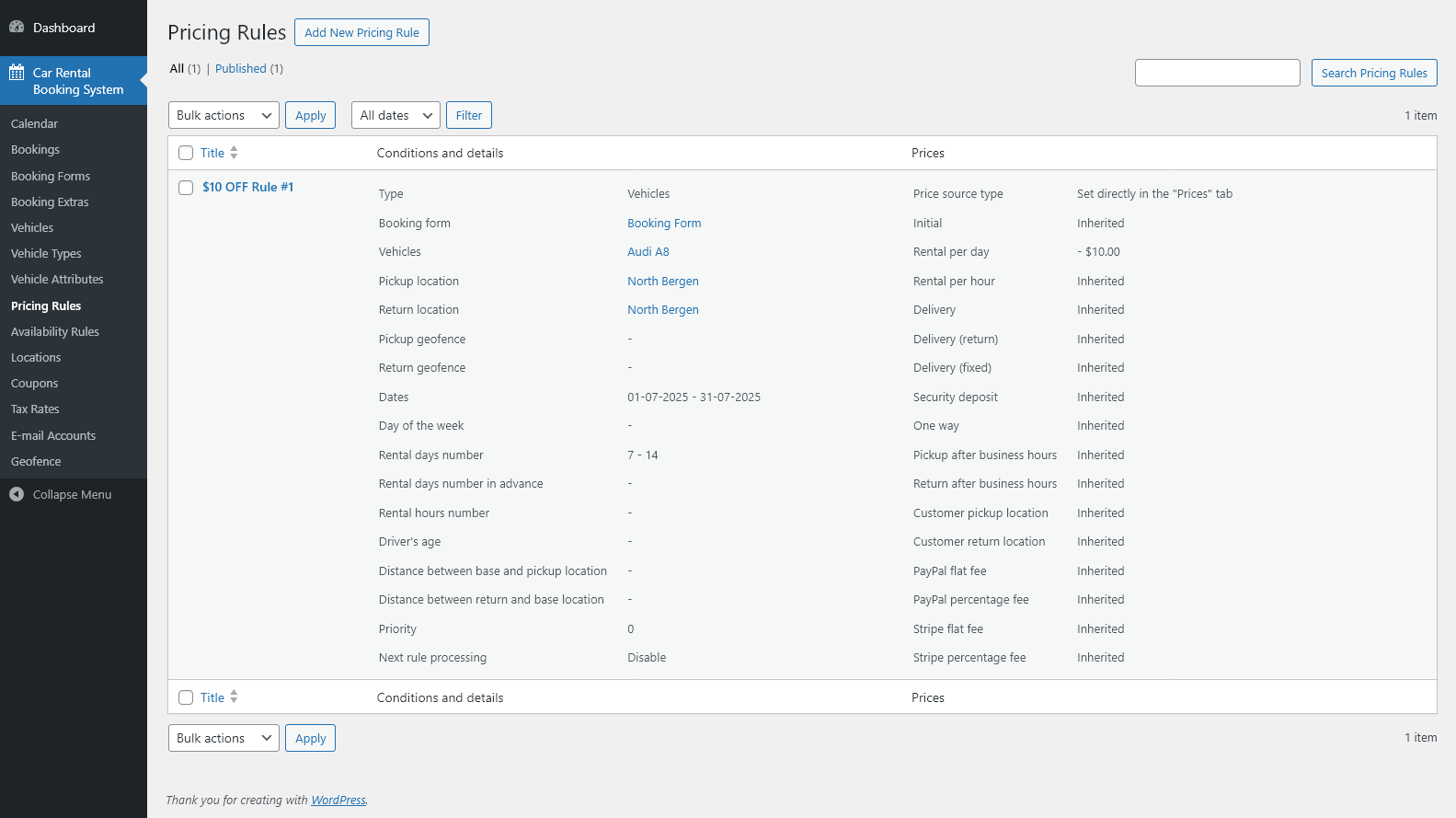Viewport: 1456px width, 818px height.
Task: Click the Dashboard gauge icon
Action: (17, 27)
